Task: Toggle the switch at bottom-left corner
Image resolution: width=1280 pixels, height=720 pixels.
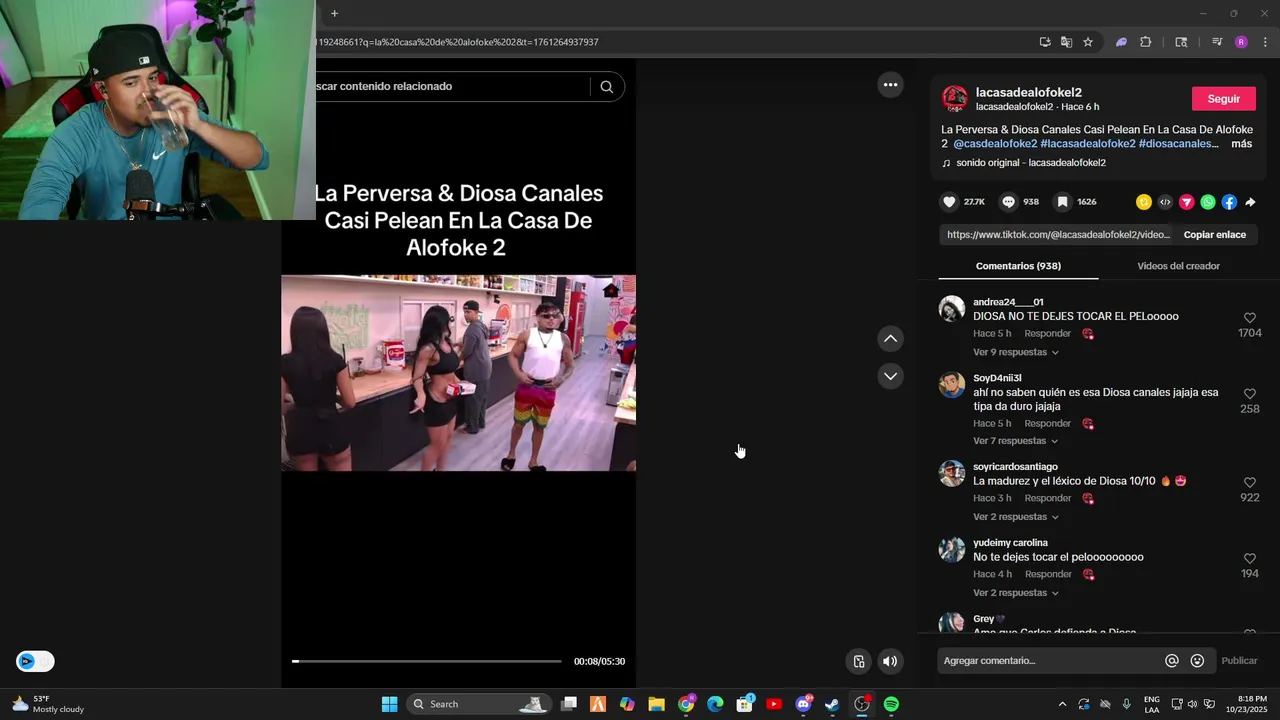Action: click(x=35, y=661)
